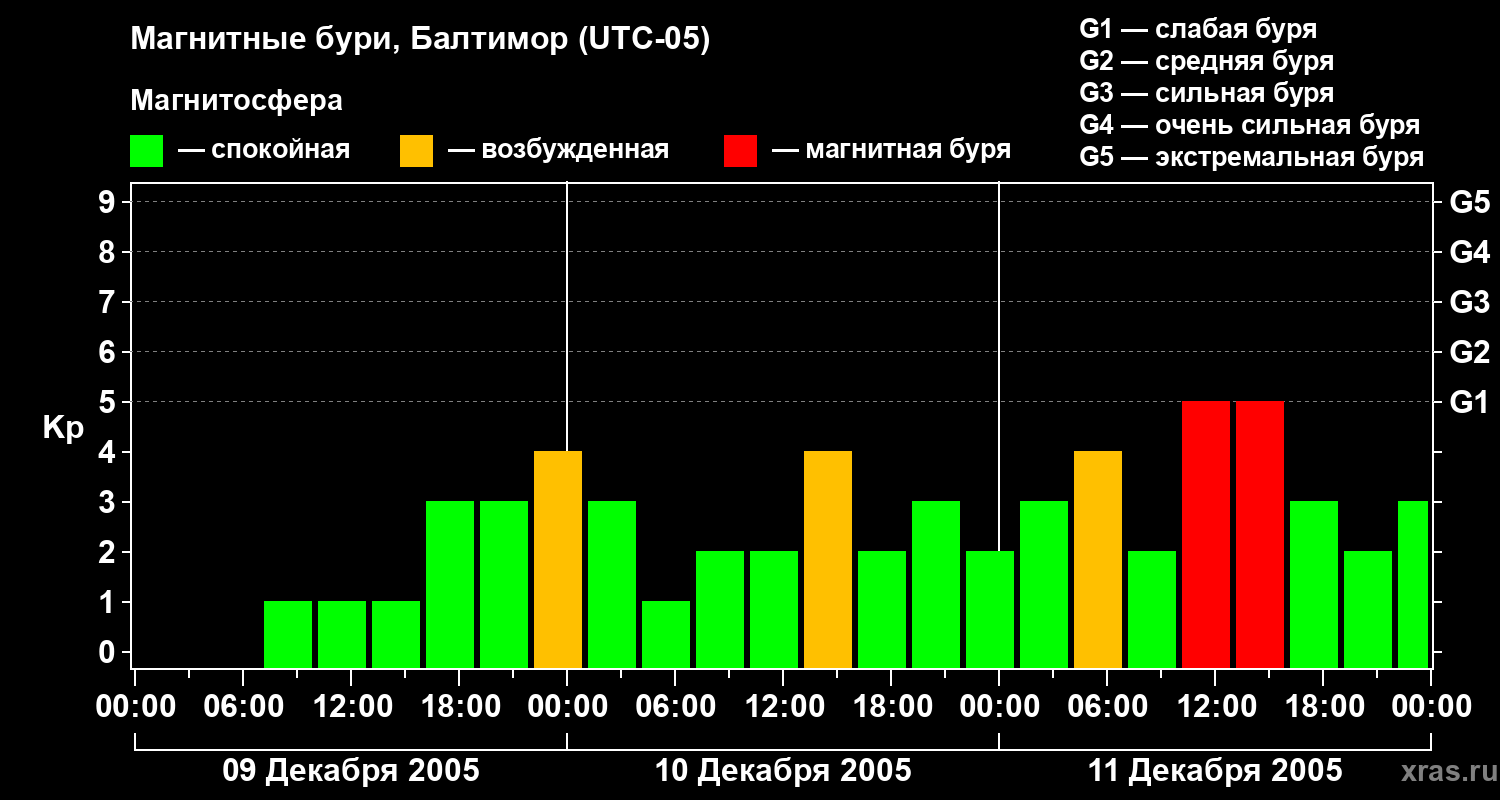This screenshot has height=800, width=1500.
Task: Click the 'G5' label on the right axis
Action: click(x=1470, y=202)
